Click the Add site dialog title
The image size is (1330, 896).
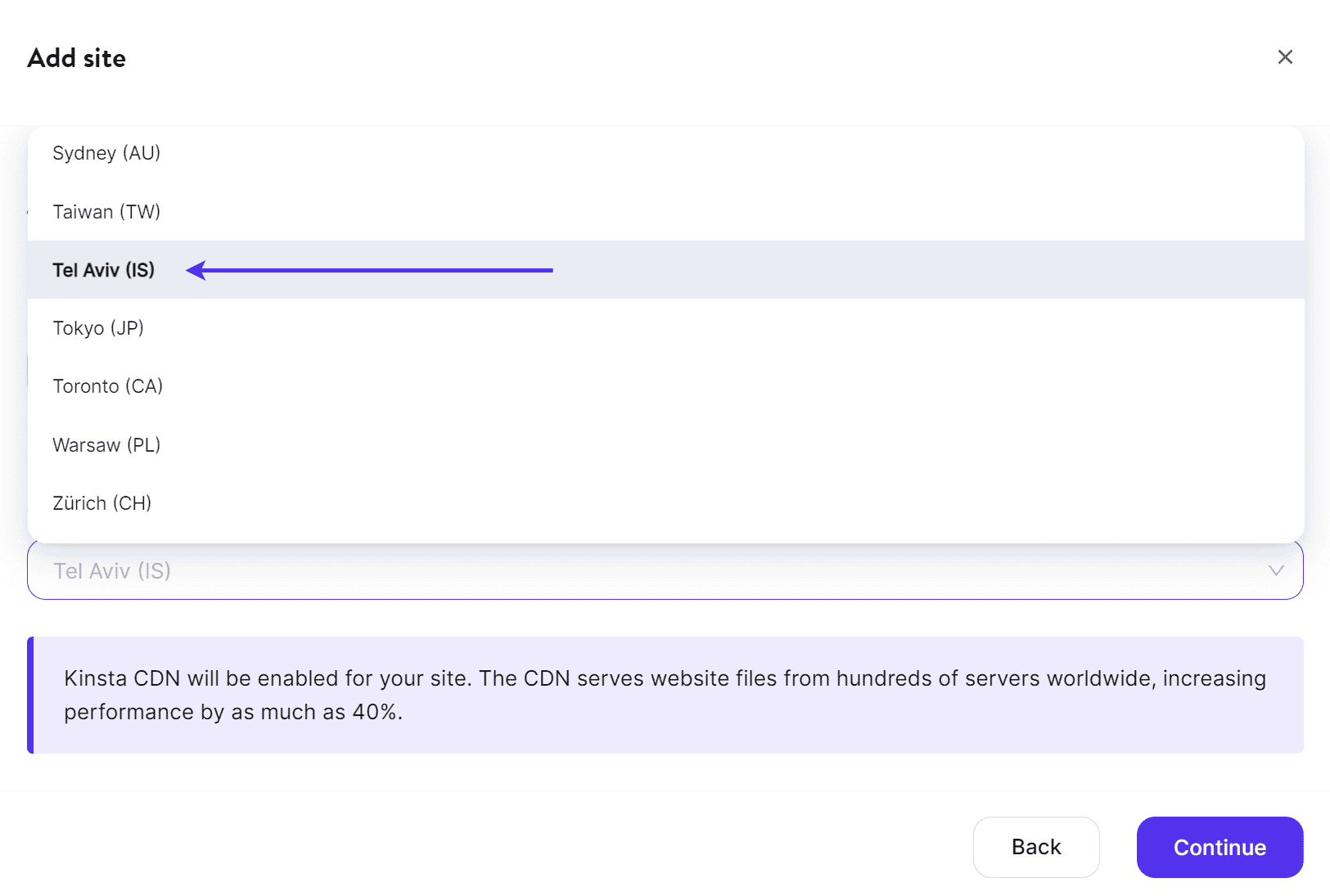(77, 57)
